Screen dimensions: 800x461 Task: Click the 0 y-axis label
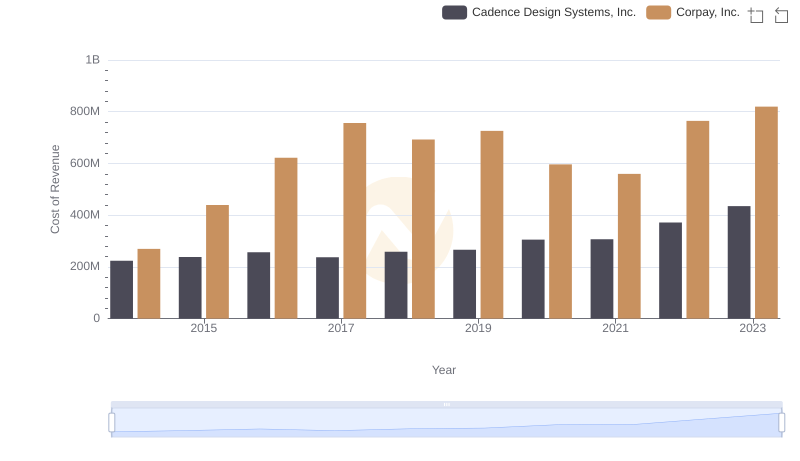click(x=96, y=318)
